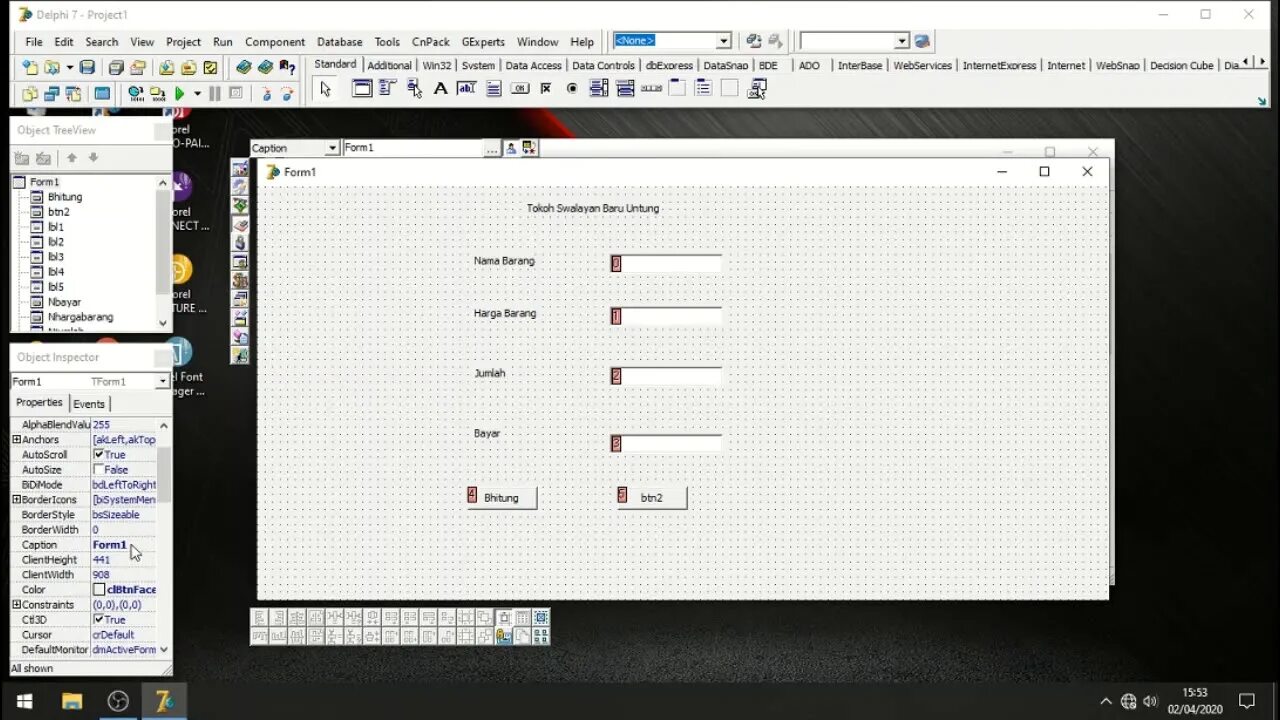1280x720 pixels.
Task: Expand the Anchors property
Action: (16, 440)
